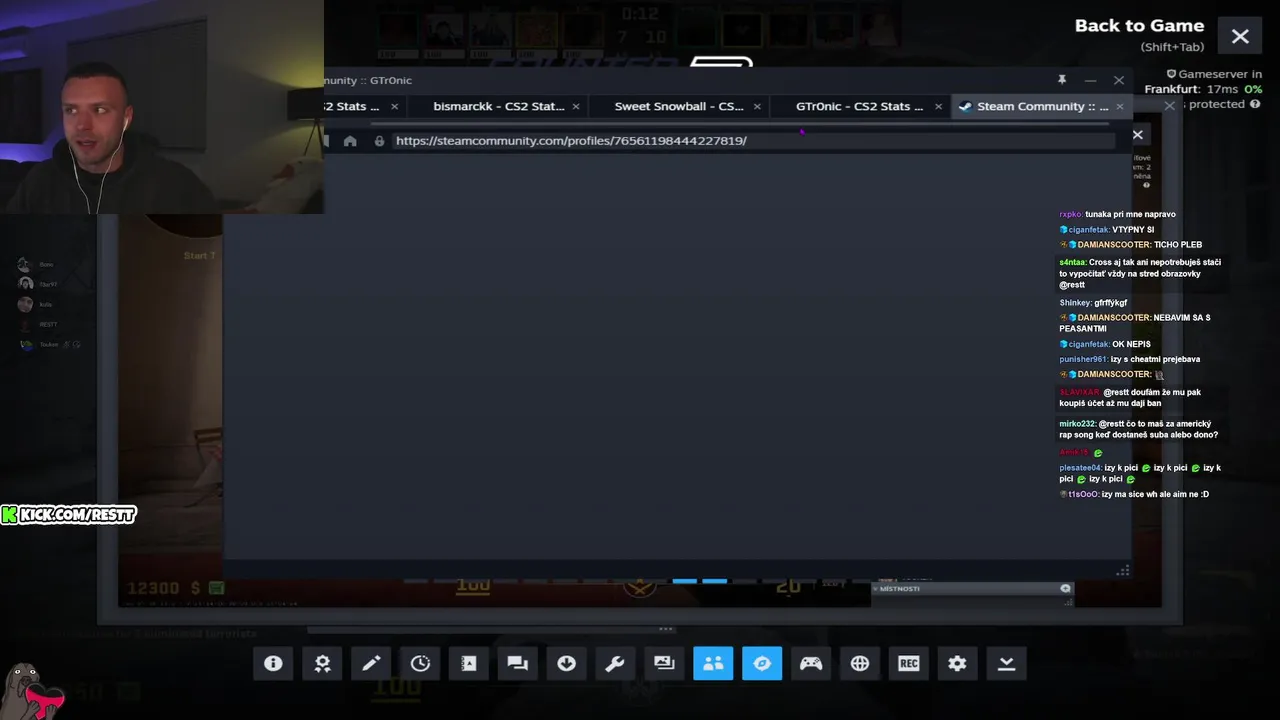Screen dimensions: 1280x720
Task: Select the Steam Community browser tab
Action: 1042,106
